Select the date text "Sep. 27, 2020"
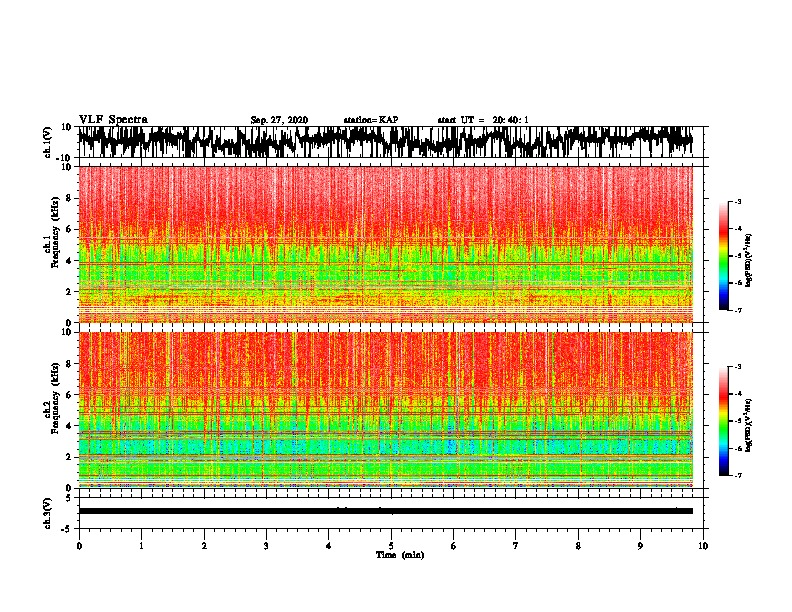Image resolution: width=792 pixels, height=612 pixels. tap(279, 120)
